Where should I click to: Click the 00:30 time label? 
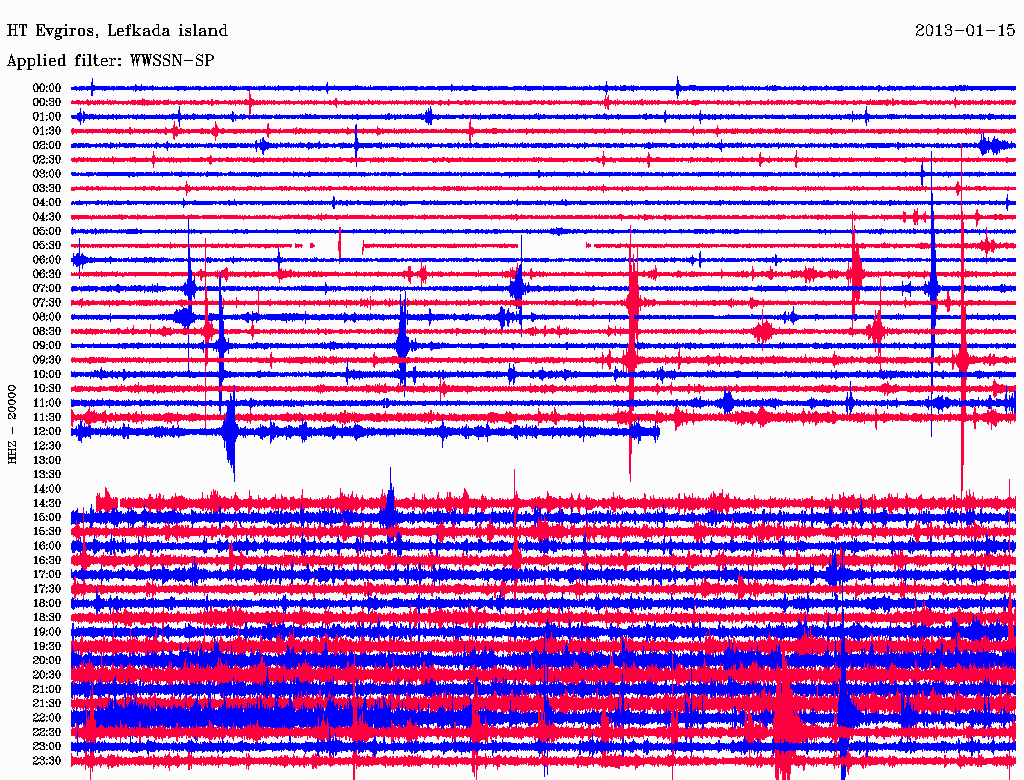[x=47, y=103]
